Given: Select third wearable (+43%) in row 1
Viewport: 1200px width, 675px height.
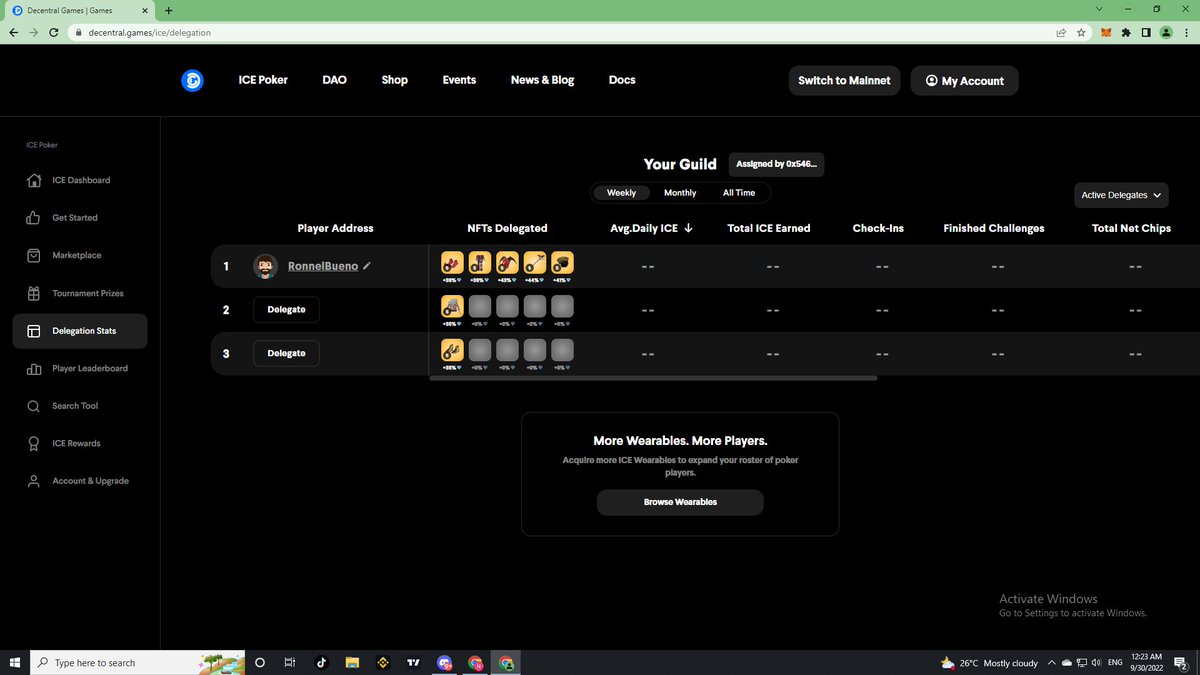Looking at the screenshot, I should [507, 263].
